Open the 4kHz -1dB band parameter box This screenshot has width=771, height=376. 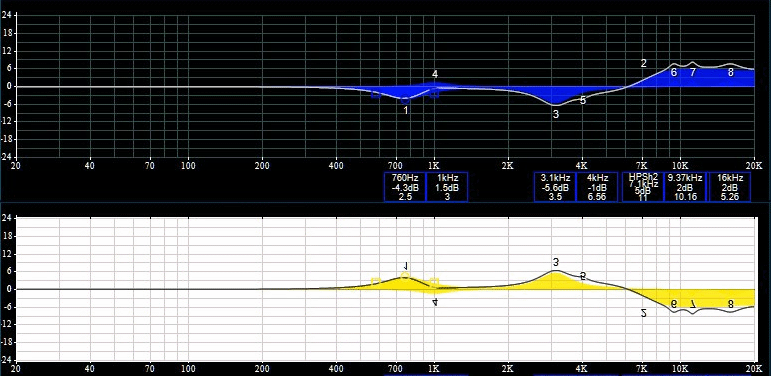[x=597, y=187]
